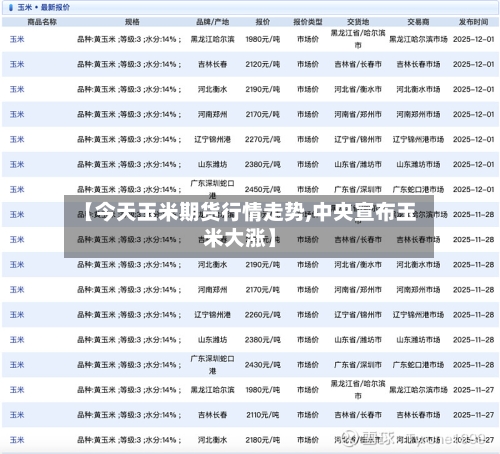Click 河南省/郑州市 in the 2025-12-01 row

click(358, 114)
